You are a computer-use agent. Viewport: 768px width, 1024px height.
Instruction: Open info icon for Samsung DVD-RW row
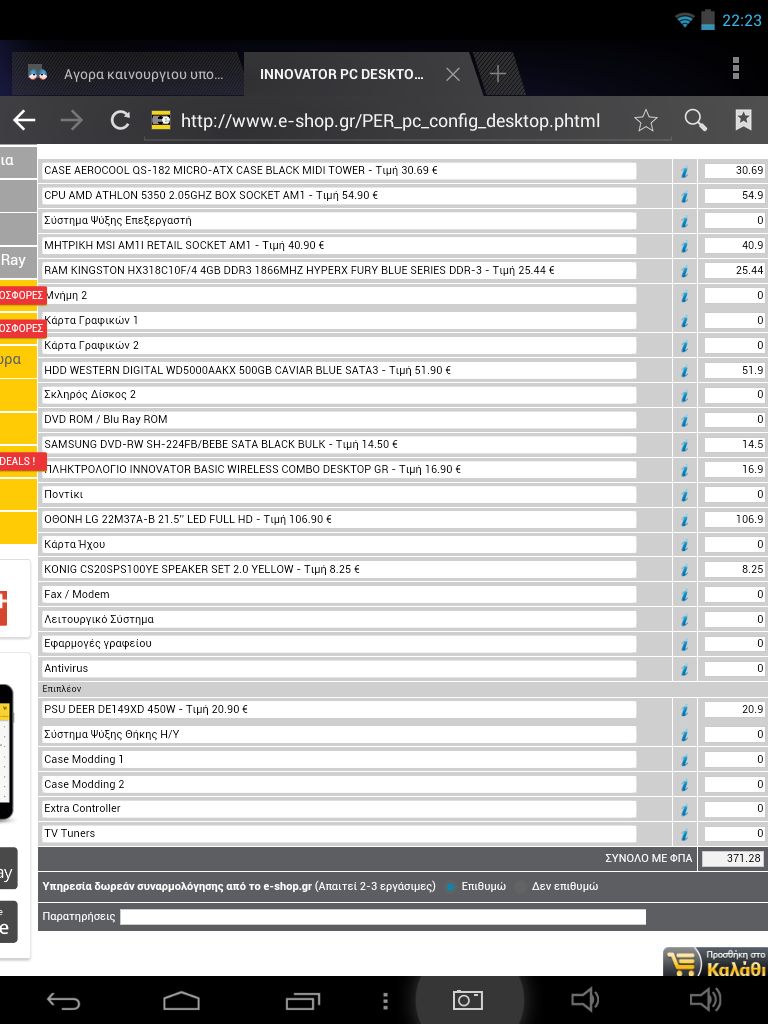pos(684,445)
